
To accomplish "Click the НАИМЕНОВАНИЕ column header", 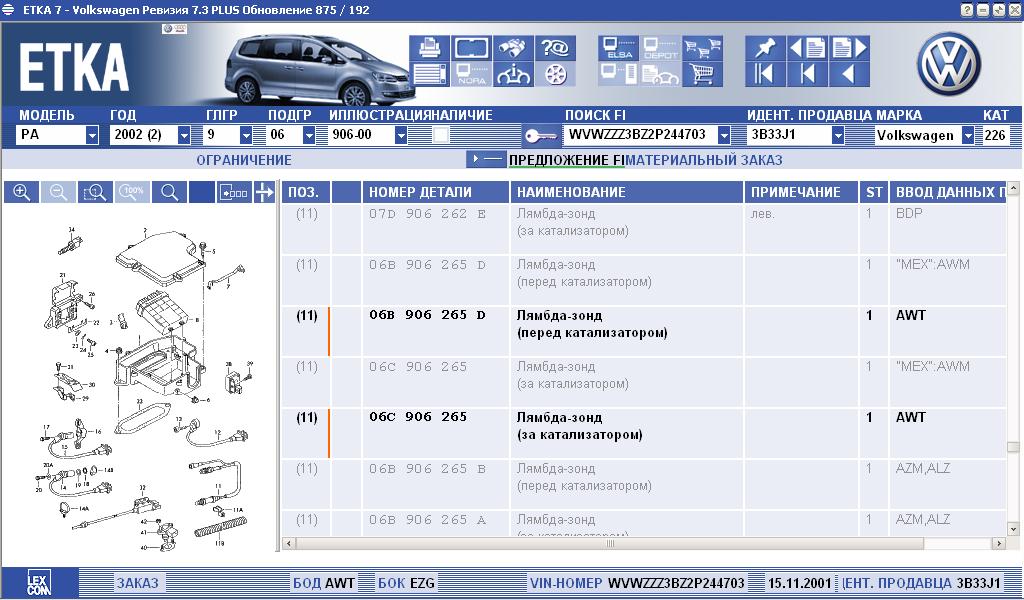I will click(x=627, y=193).
